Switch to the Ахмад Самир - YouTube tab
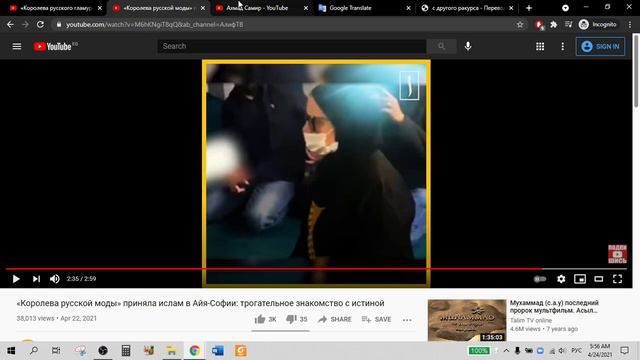Image resolution: width=640 pixels, height=360 pixels. (261, 8)
